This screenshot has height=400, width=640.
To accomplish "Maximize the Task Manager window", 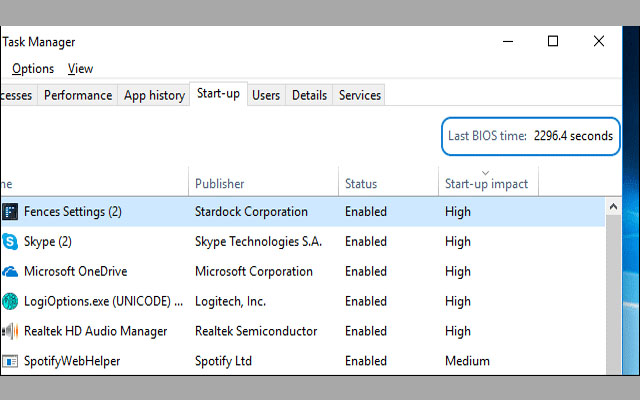I will coord(553,41).
